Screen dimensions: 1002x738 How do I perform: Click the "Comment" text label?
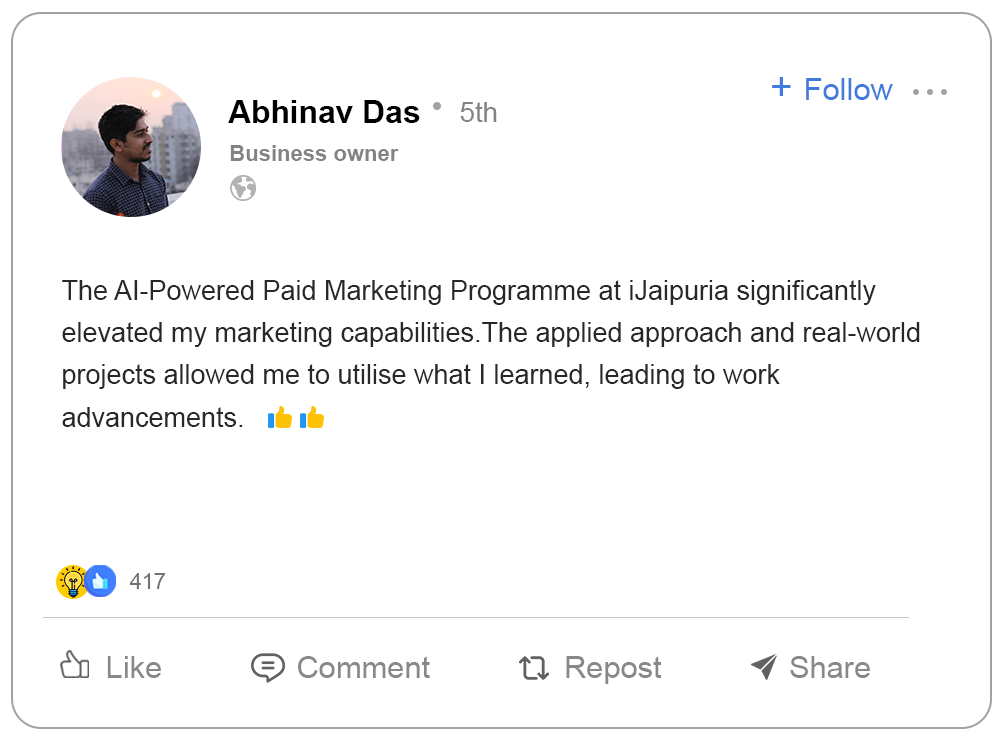pyautogui.click(x=363, y=667)
